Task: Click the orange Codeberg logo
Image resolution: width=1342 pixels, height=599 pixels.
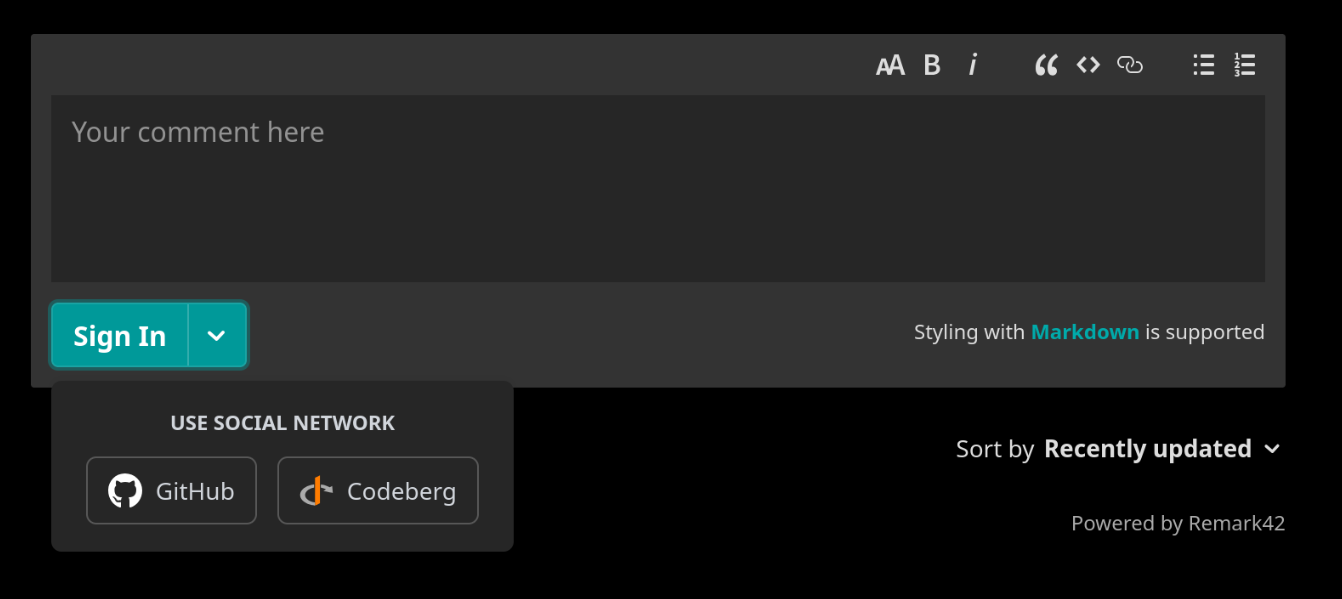Action: tap(316, 491)
